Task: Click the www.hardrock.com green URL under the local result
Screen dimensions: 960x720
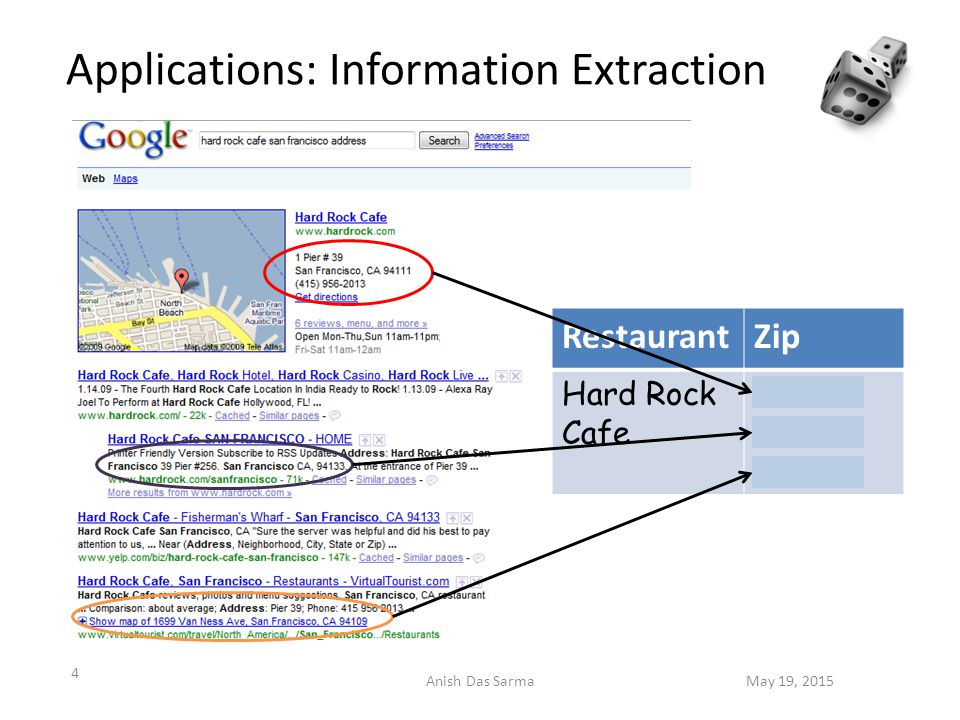Action: click(x=345, y=231)
